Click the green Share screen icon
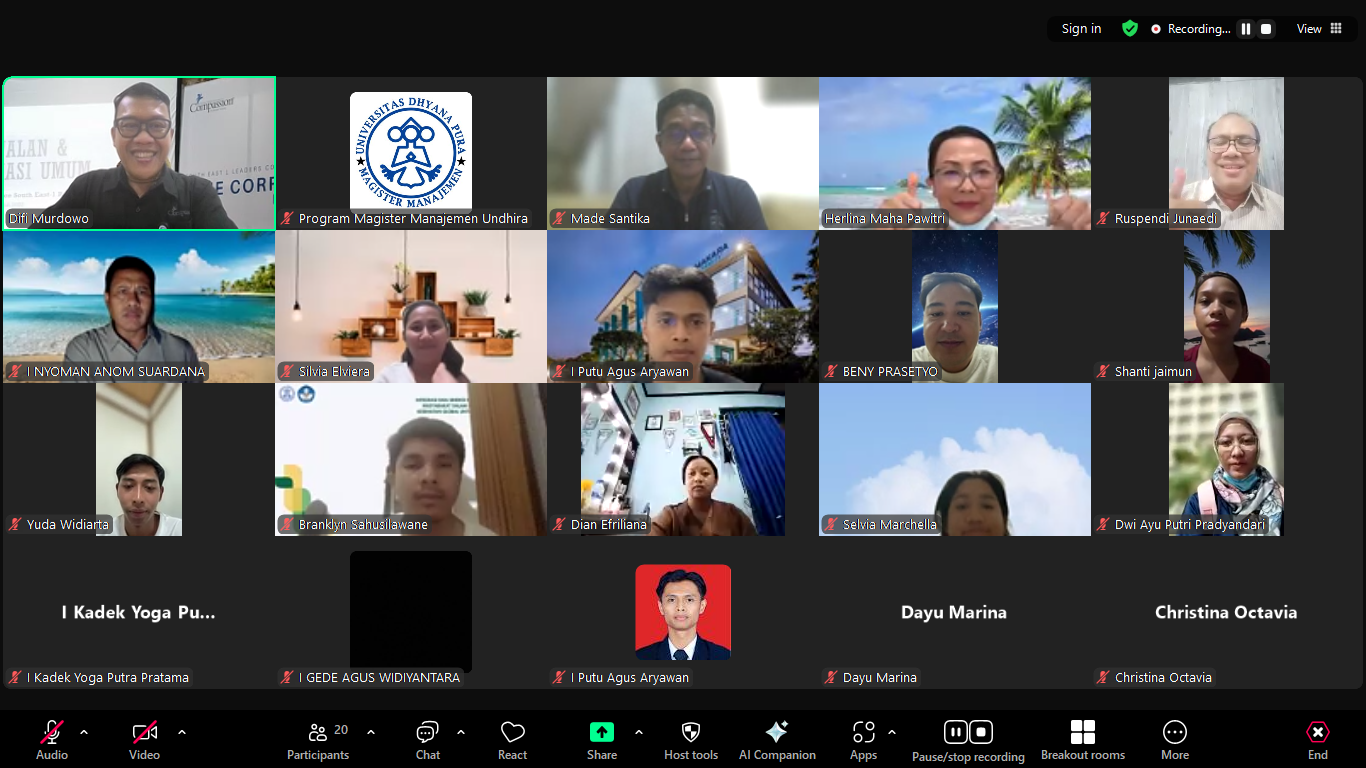Screen dimensions: 1366x768 (601, 732)
